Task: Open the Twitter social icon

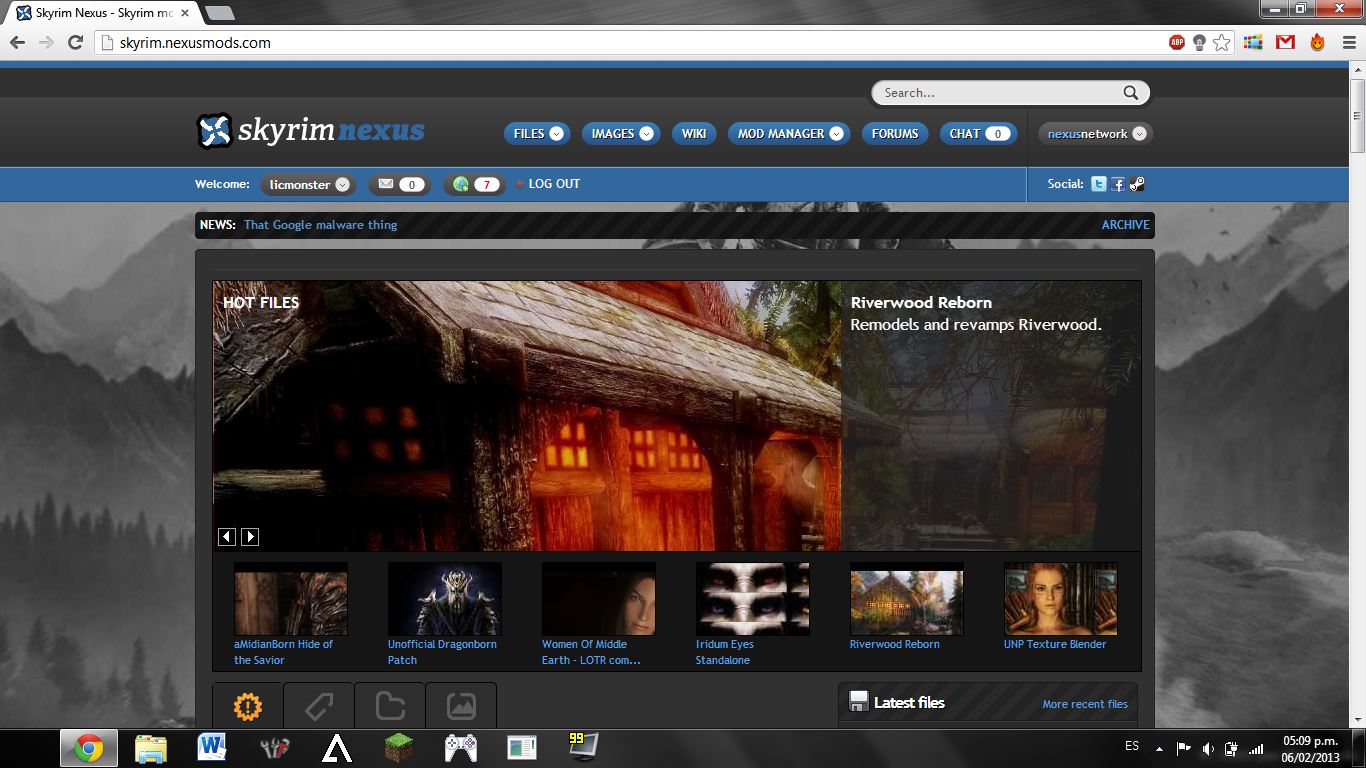Action: point(1098,183)
